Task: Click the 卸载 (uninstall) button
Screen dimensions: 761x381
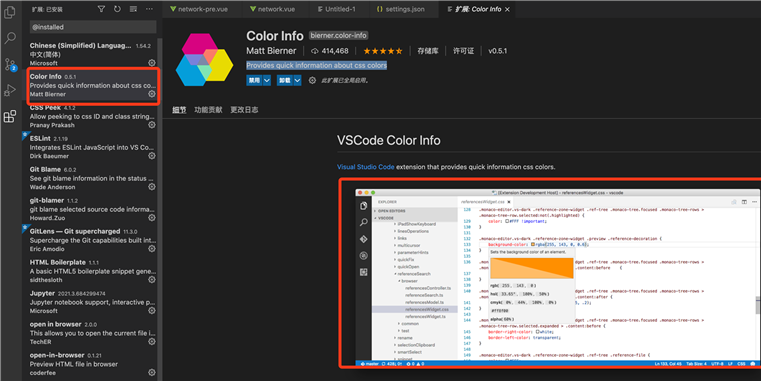Action: (x=285, y=80)
